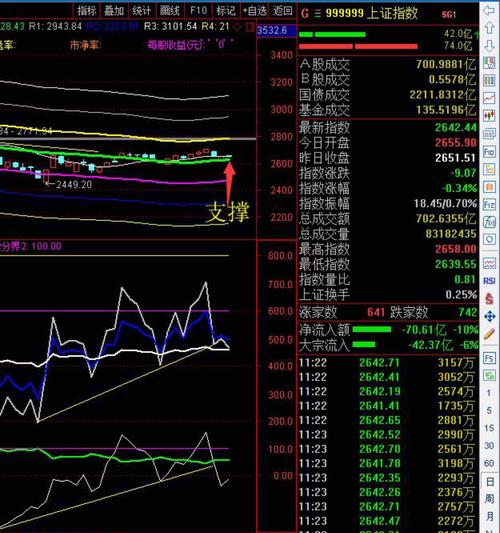Click the A股成交 value 700.9881亿
Image resolution: width=500 pixels, height=533 pixels.
pos(446,64)
